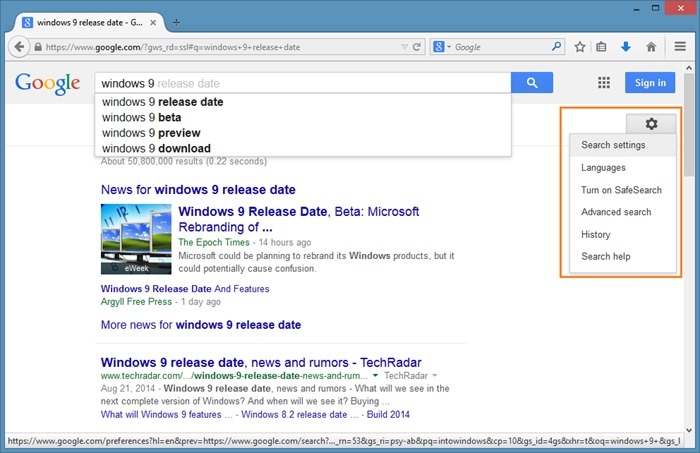Click the magnifier in the Firefox search box
This screenshot has width=700, height=453.
click(556, 46)
